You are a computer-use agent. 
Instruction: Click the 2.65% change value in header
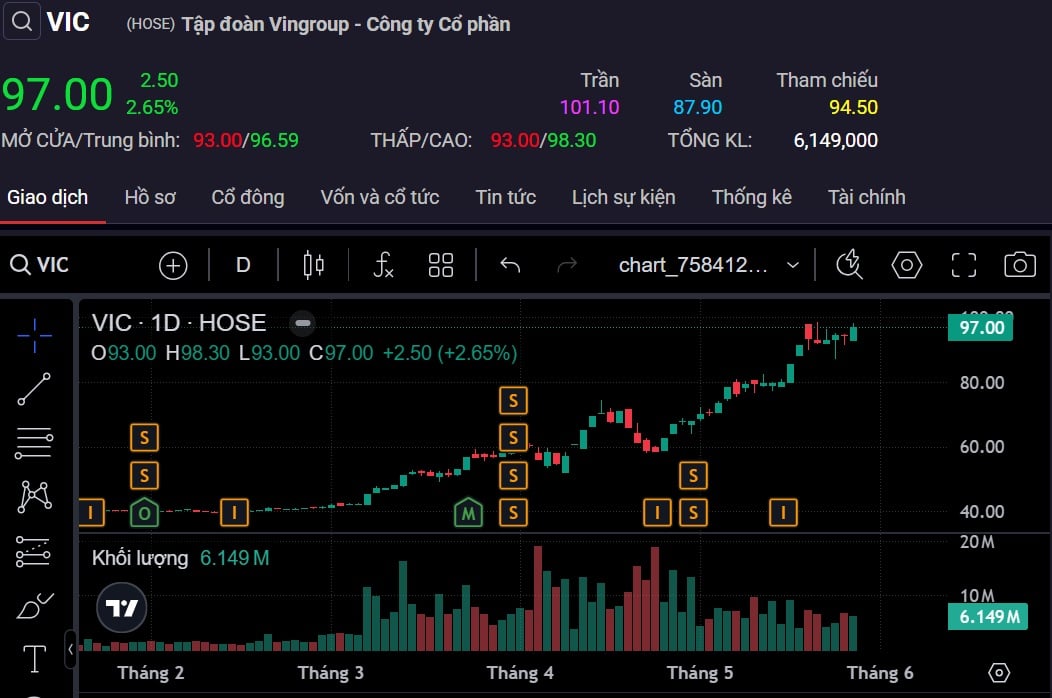(152, 107)
